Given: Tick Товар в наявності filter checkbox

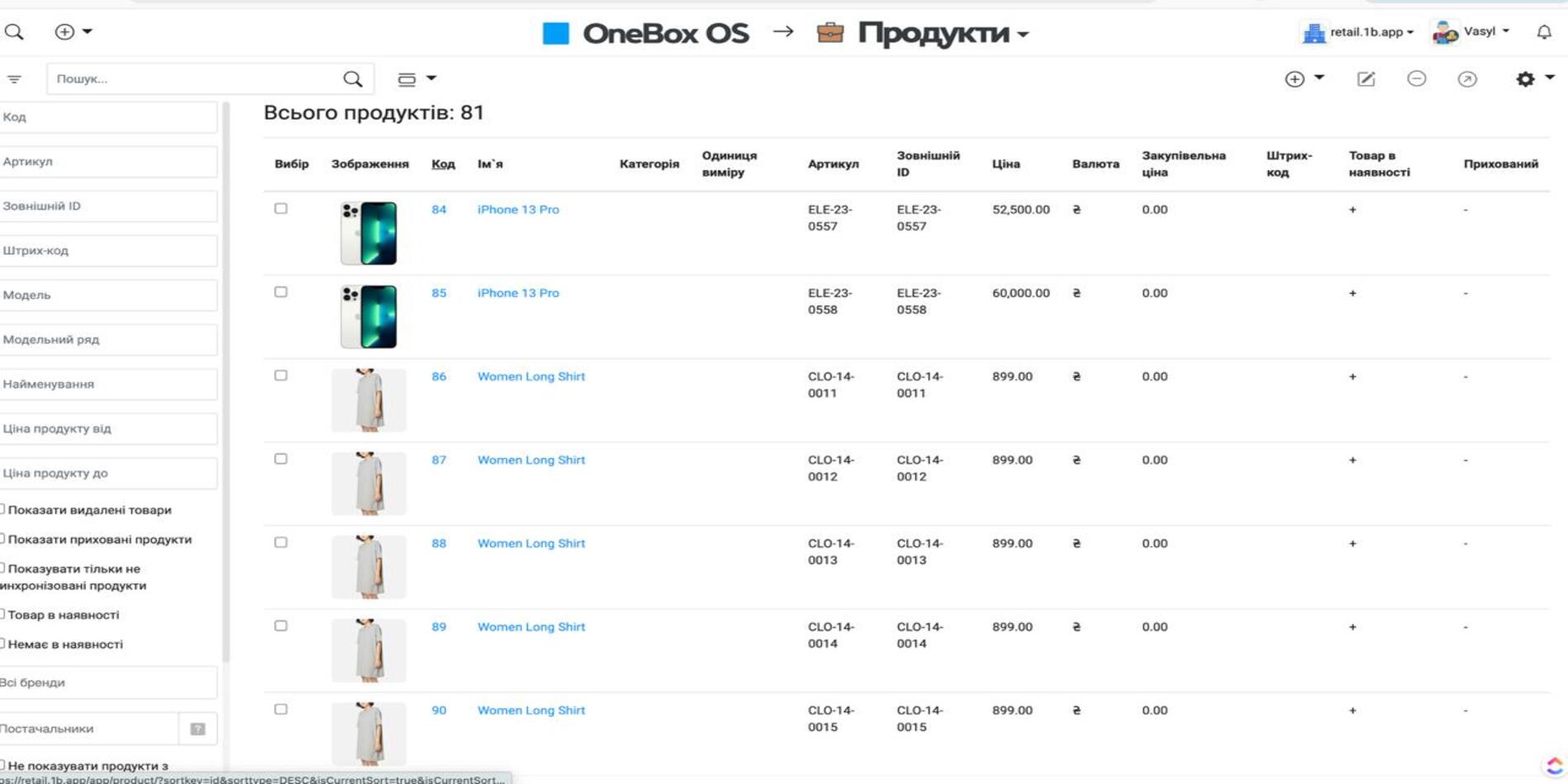Looking at the screenshot, I should 2,615.
